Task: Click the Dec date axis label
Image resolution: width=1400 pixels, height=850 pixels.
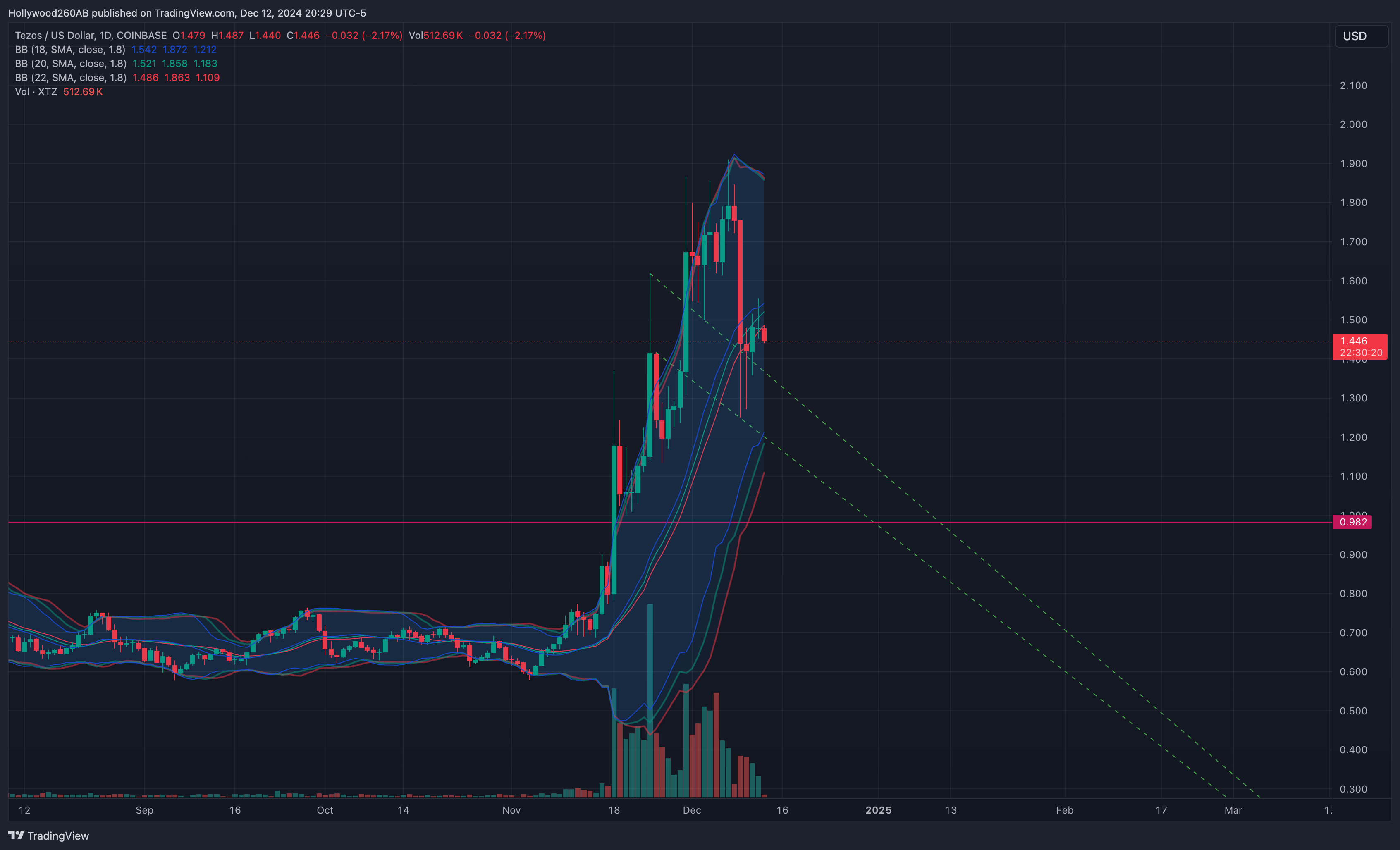Action: [x=692, y=810]
